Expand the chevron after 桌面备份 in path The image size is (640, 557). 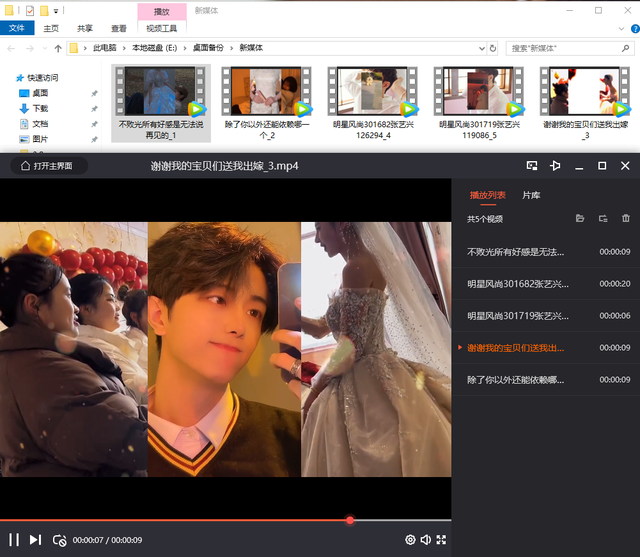pos(231,48)
